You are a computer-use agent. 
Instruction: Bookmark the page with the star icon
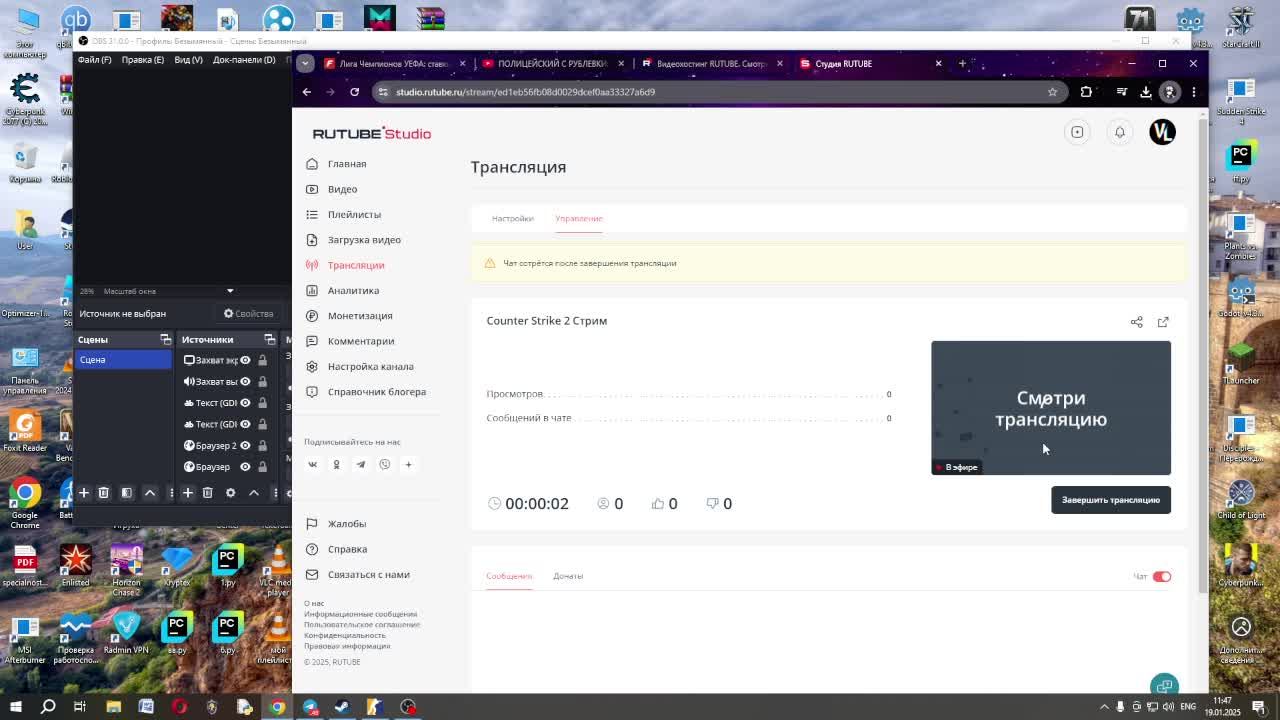pos(1052,92)
